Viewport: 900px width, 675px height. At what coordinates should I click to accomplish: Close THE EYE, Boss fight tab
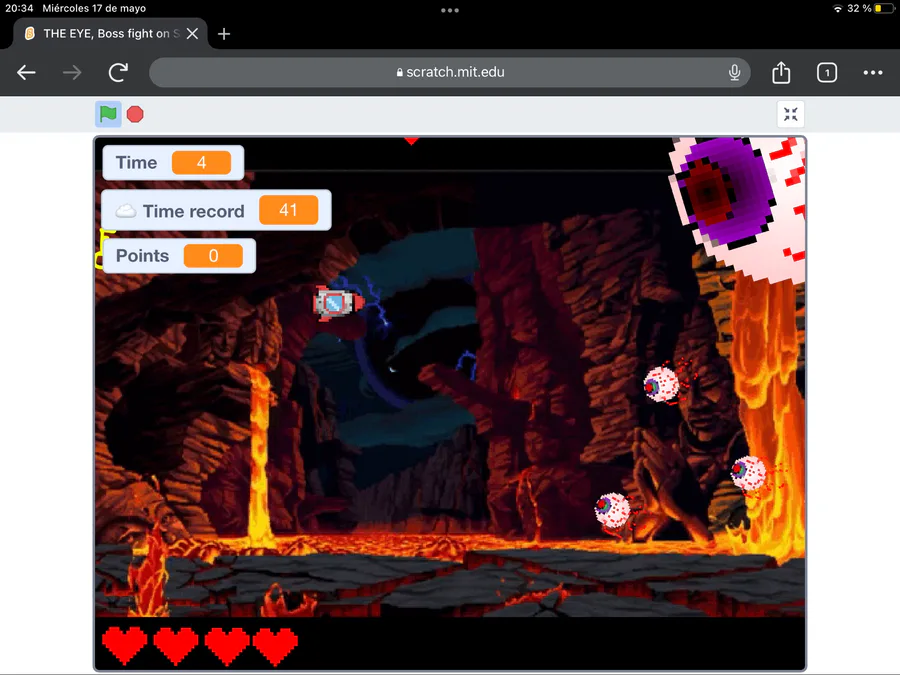pyautogui.click(x=192, y=34)
